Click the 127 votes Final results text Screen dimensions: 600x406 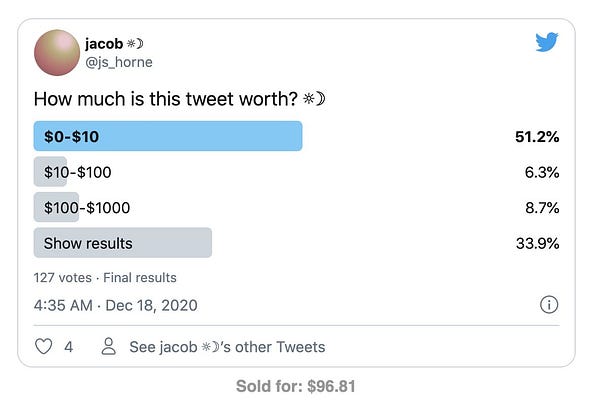pos(105,277)
